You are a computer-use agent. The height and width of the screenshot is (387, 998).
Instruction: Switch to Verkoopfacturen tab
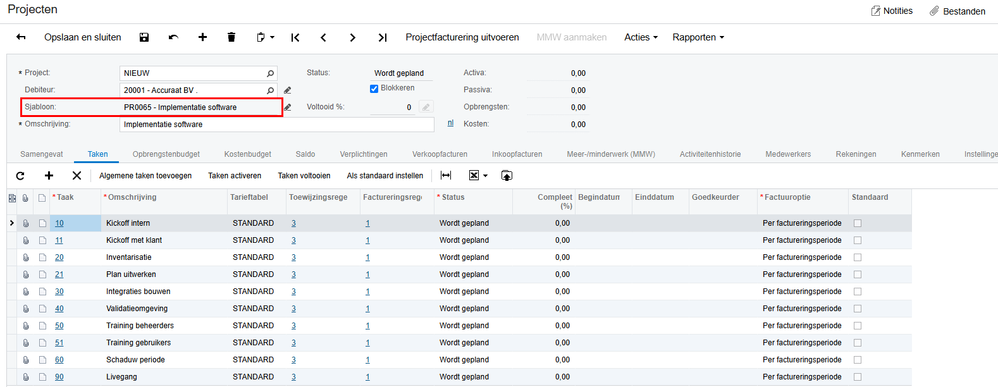point(440,154)
